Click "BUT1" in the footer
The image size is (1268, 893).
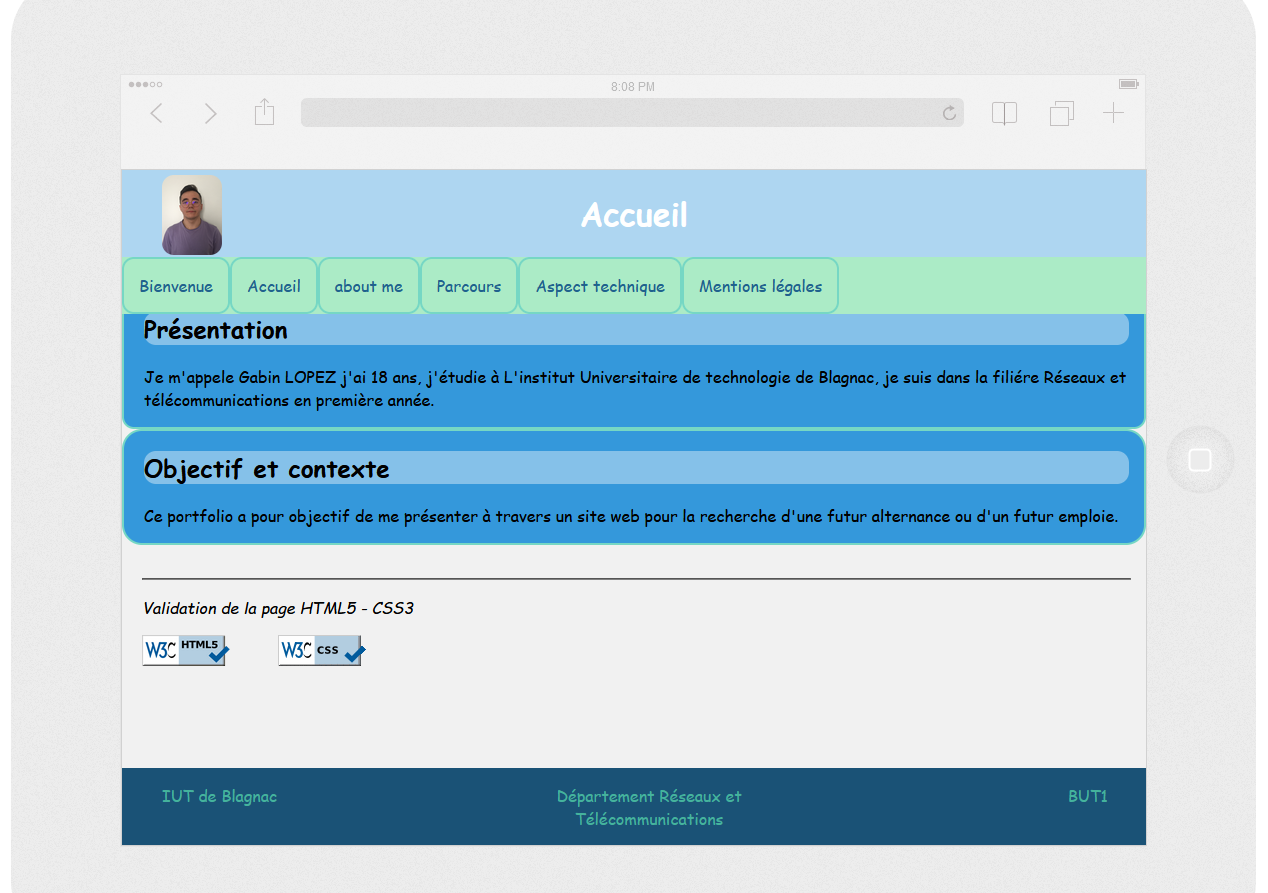tap(1088, 797)
